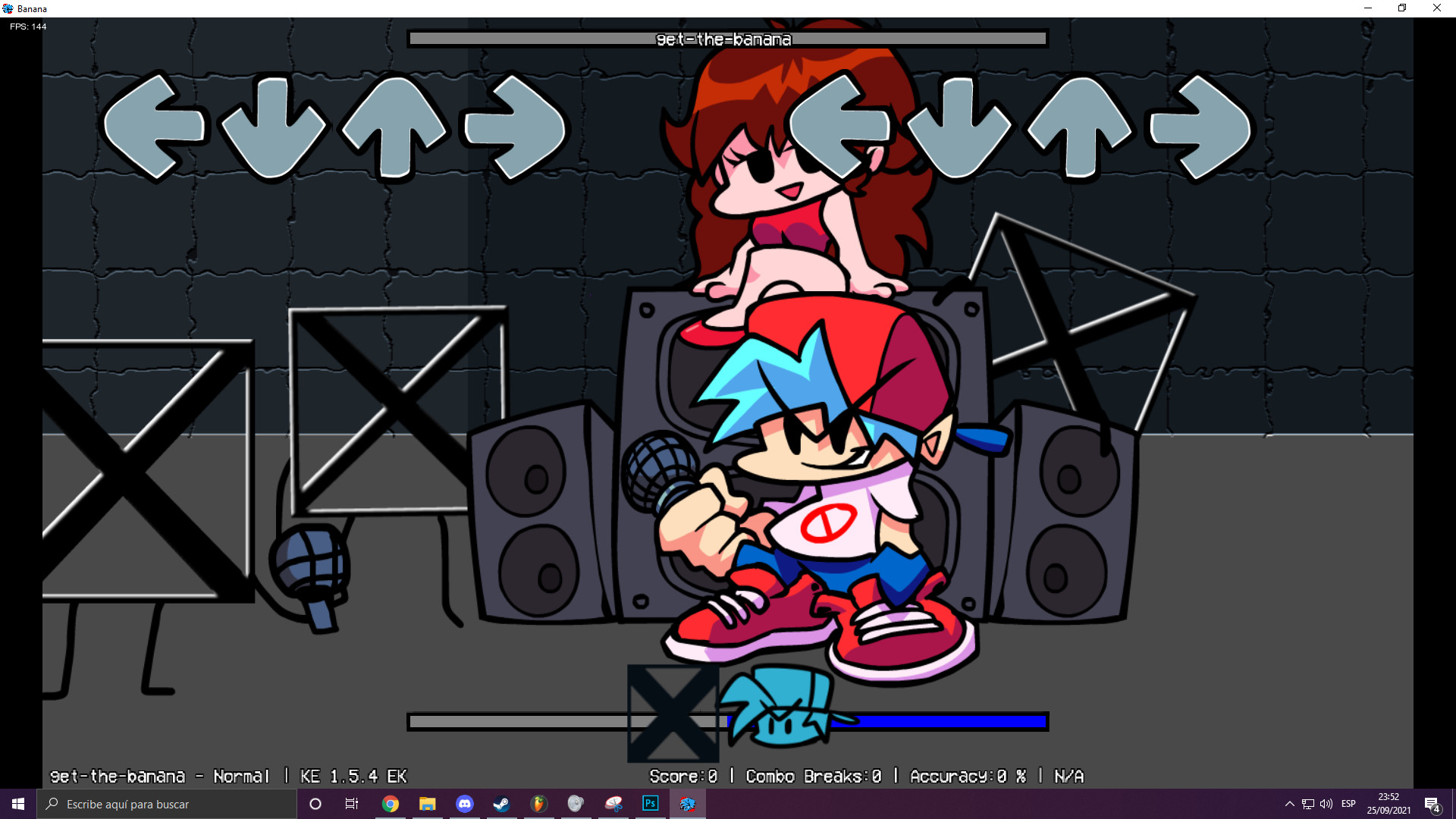
Task: Switch to Discord from the taskbar
Action: tap(465, 804)
